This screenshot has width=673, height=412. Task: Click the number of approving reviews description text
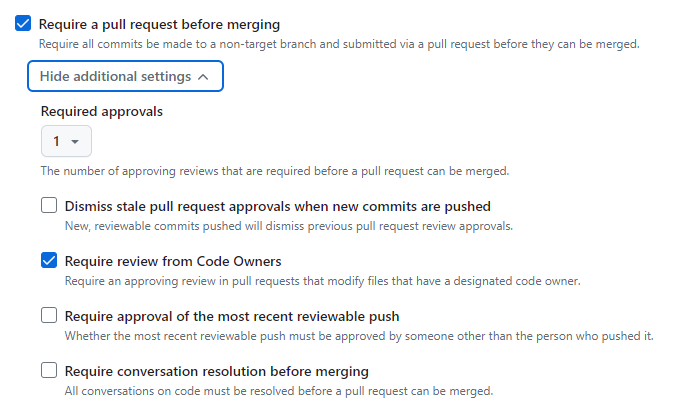click(275, 171)
